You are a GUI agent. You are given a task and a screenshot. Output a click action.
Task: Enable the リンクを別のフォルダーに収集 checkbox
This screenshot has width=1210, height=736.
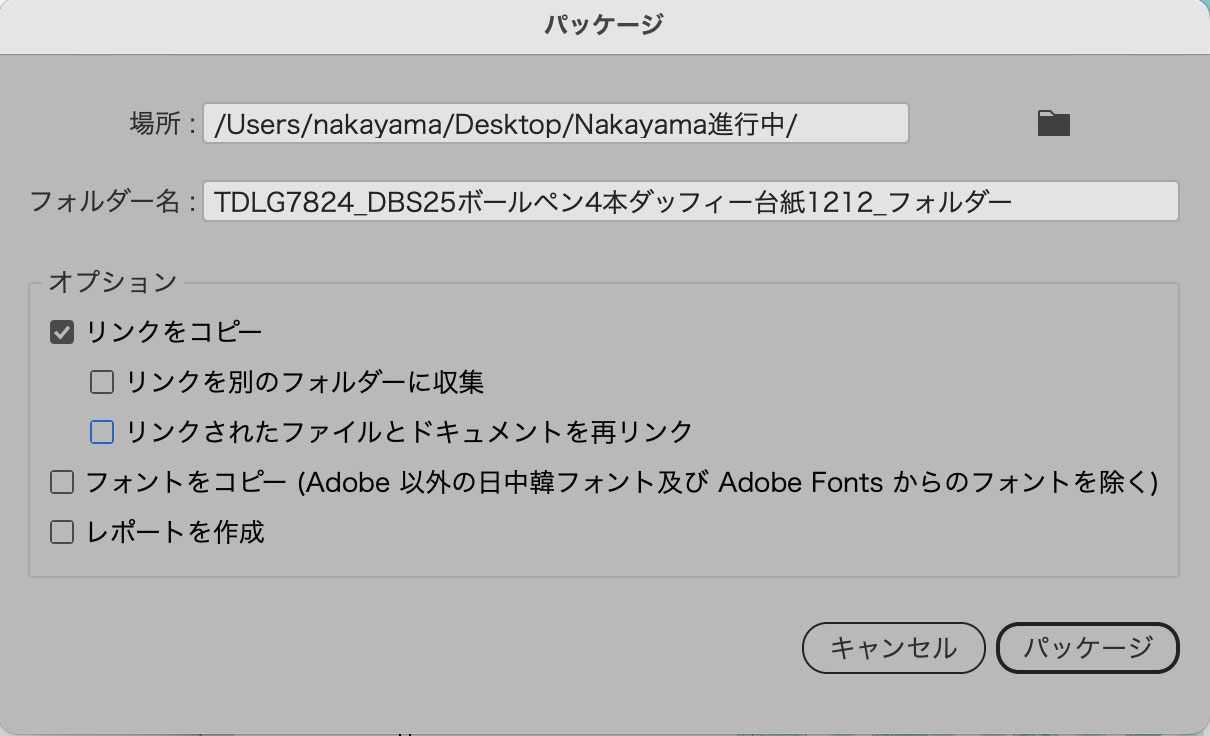102,382
